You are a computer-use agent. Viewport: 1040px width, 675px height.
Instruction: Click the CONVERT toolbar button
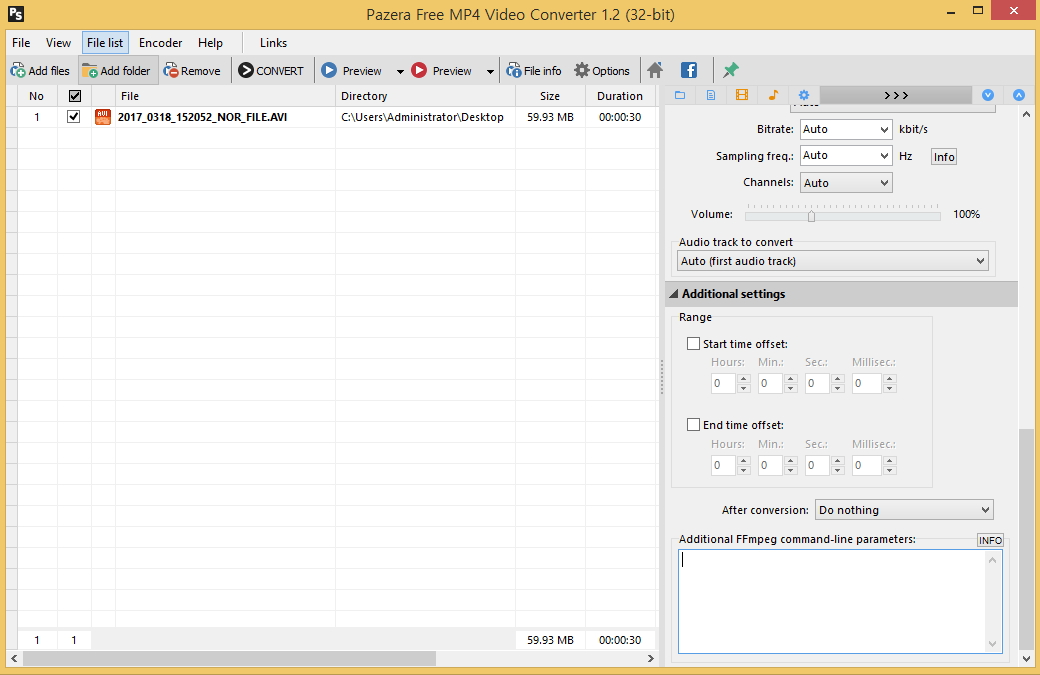[x=271, y=71]
